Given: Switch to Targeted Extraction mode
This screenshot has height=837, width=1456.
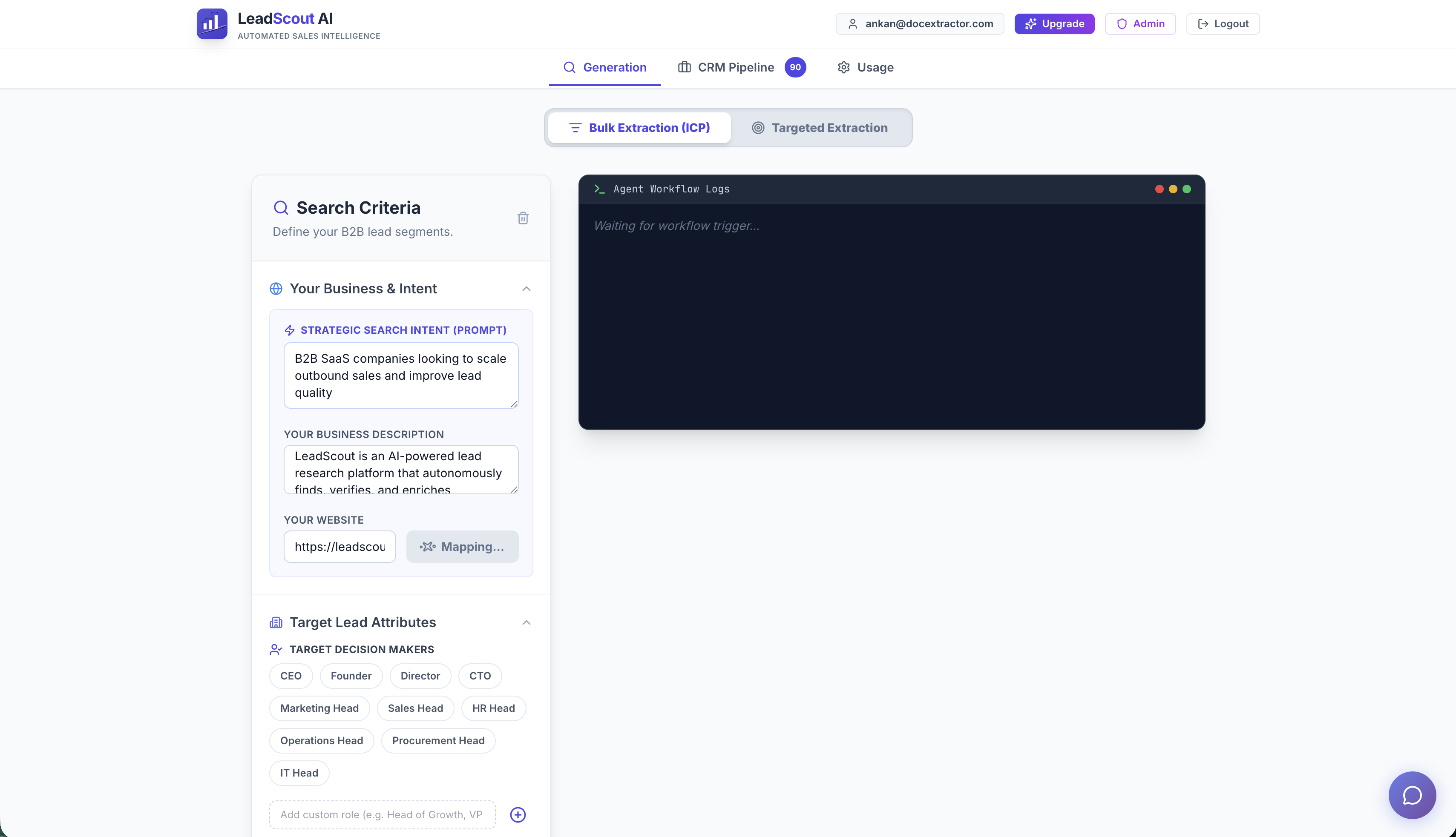Looking at the screenshot, I should [820, 128].
